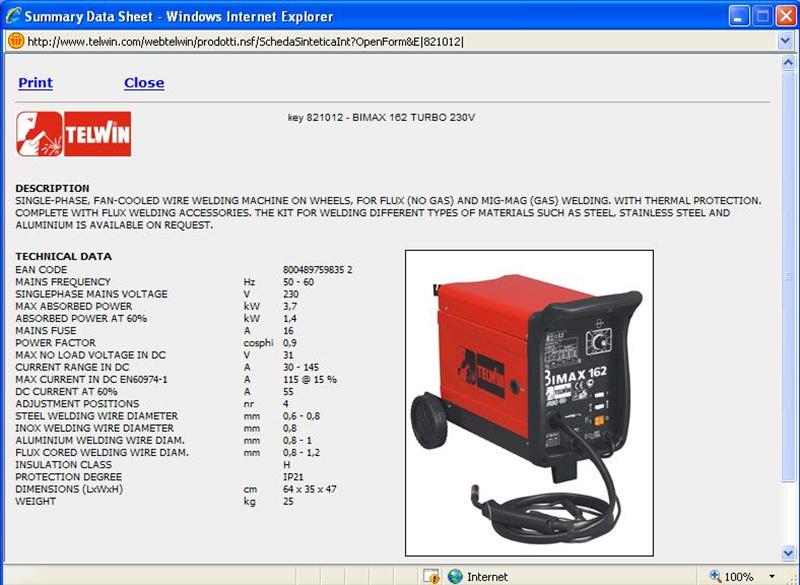800x585 pixels.
Task: Click the Bimax 162 welder product image
Action: 529,403
